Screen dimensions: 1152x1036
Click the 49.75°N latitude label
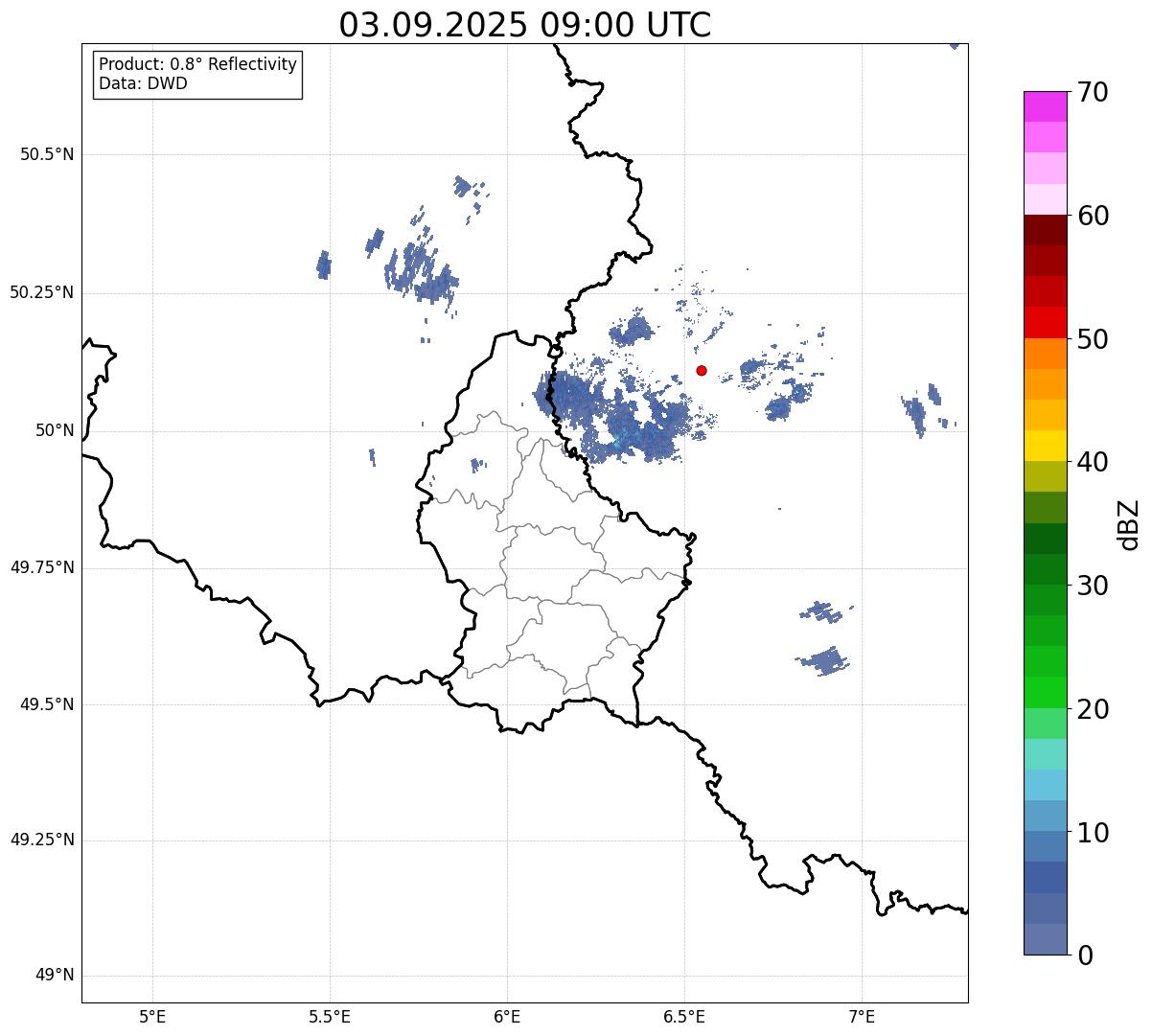[42, 567]
